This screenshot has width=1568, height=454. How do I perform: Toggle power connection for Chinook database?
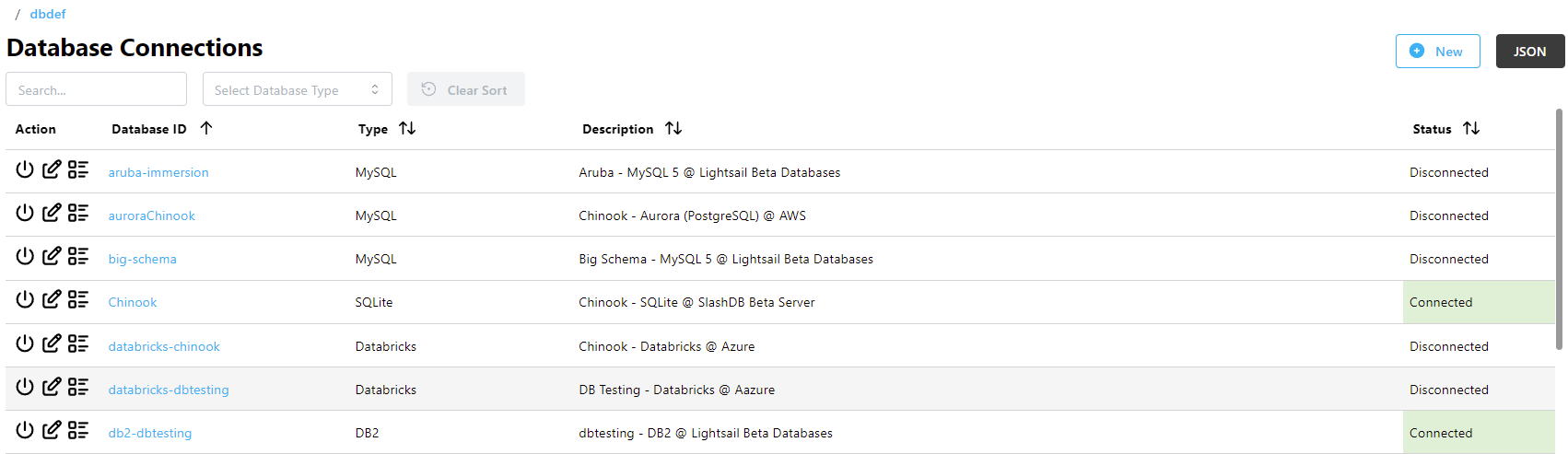25,300
